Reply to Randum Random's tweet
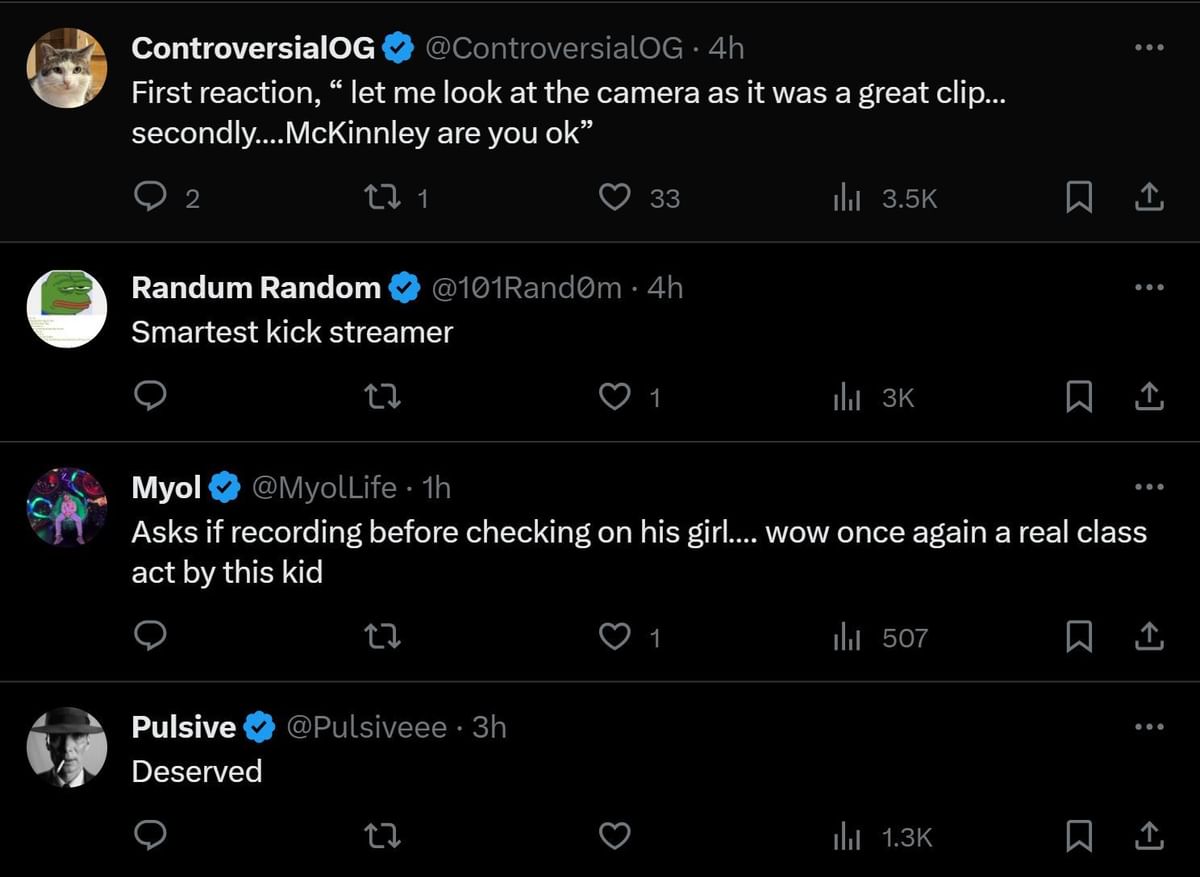The height and width of the screenshot is (877, 1200). point(150,398)
